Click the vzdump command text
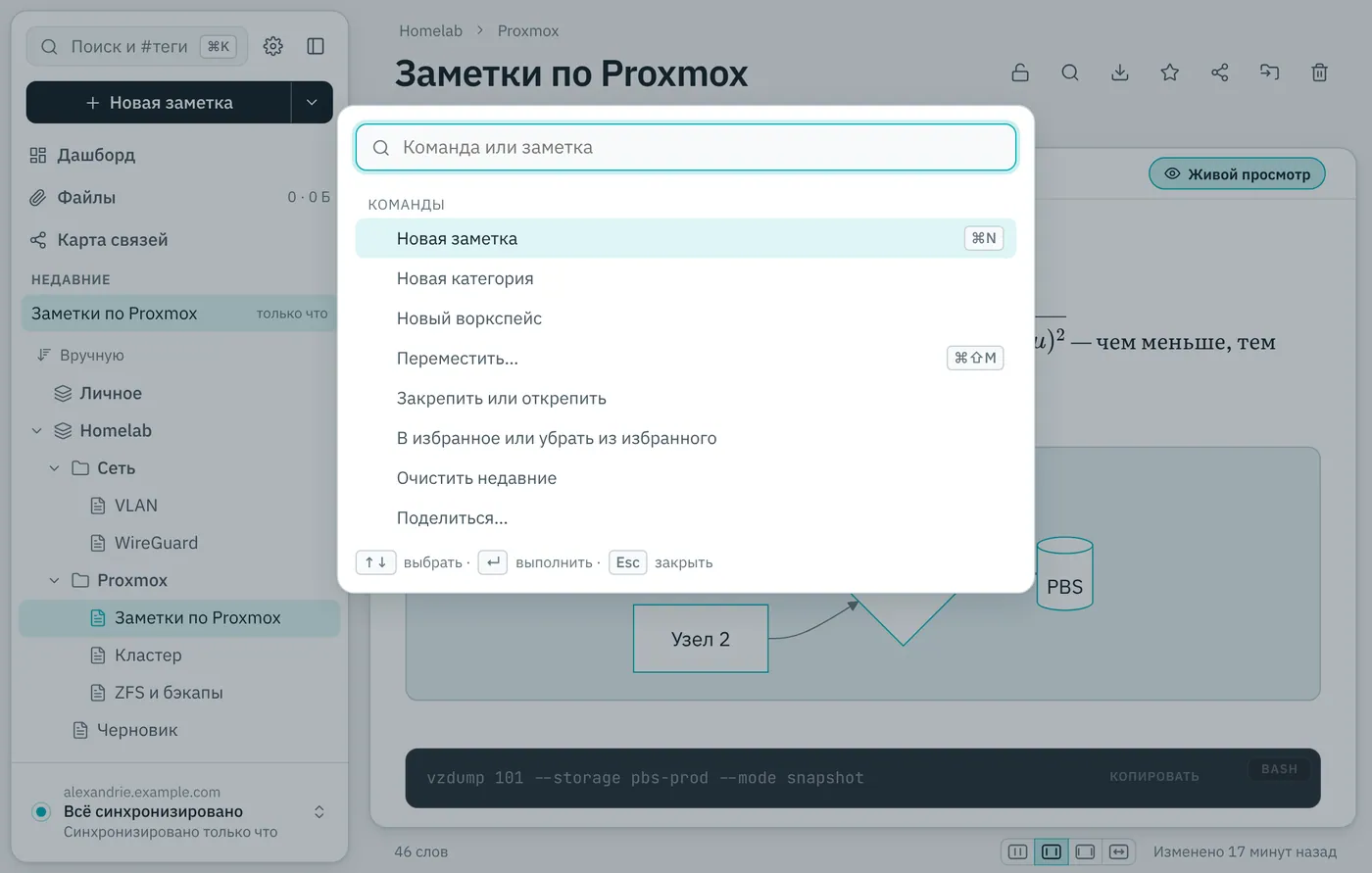 point(646,778)
